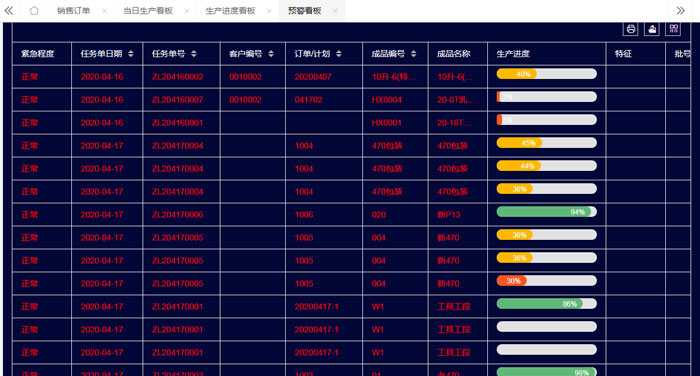Click the 94% green progress bar

pos(546,212)
